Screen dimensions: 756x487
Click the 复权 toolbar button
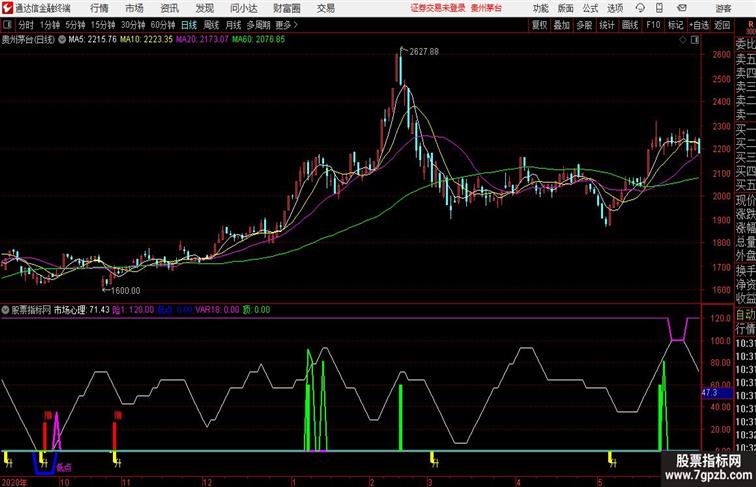click(539, 25)
